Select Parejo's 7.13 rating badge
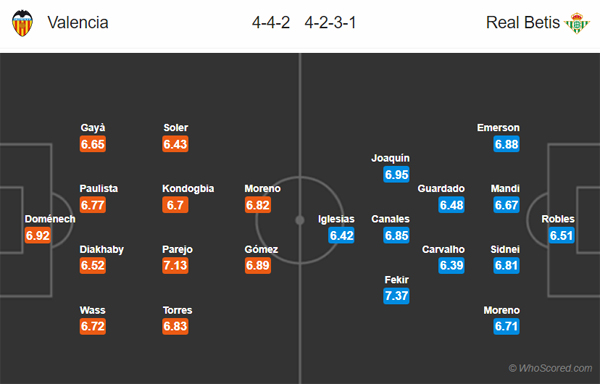The image size is (600, 384). [175, 265]
